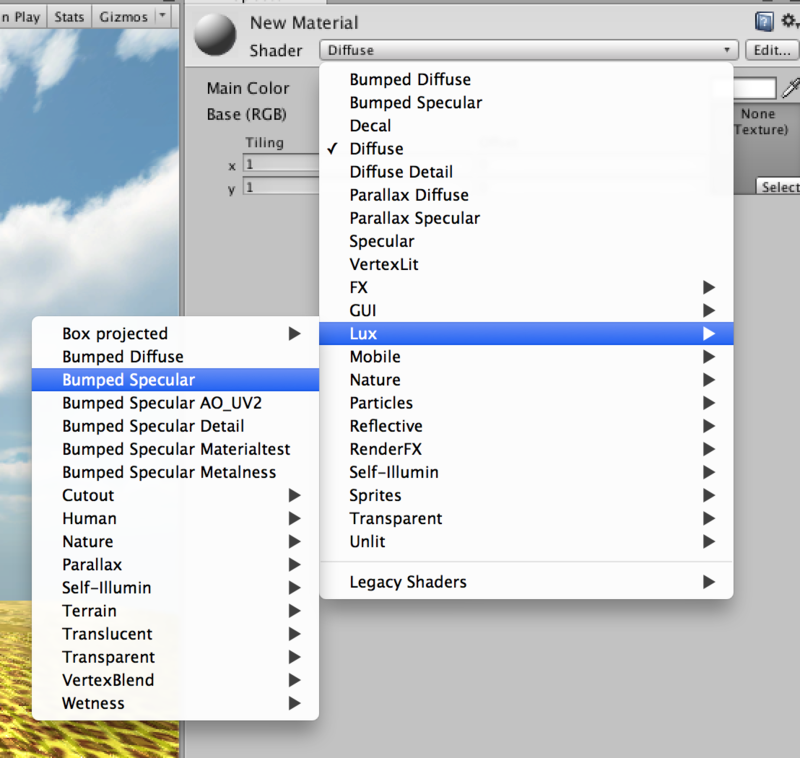This screenshot has width=800, height=758.
Task: Expand the Legacy Shaders submenu
Action: (526, 582)
